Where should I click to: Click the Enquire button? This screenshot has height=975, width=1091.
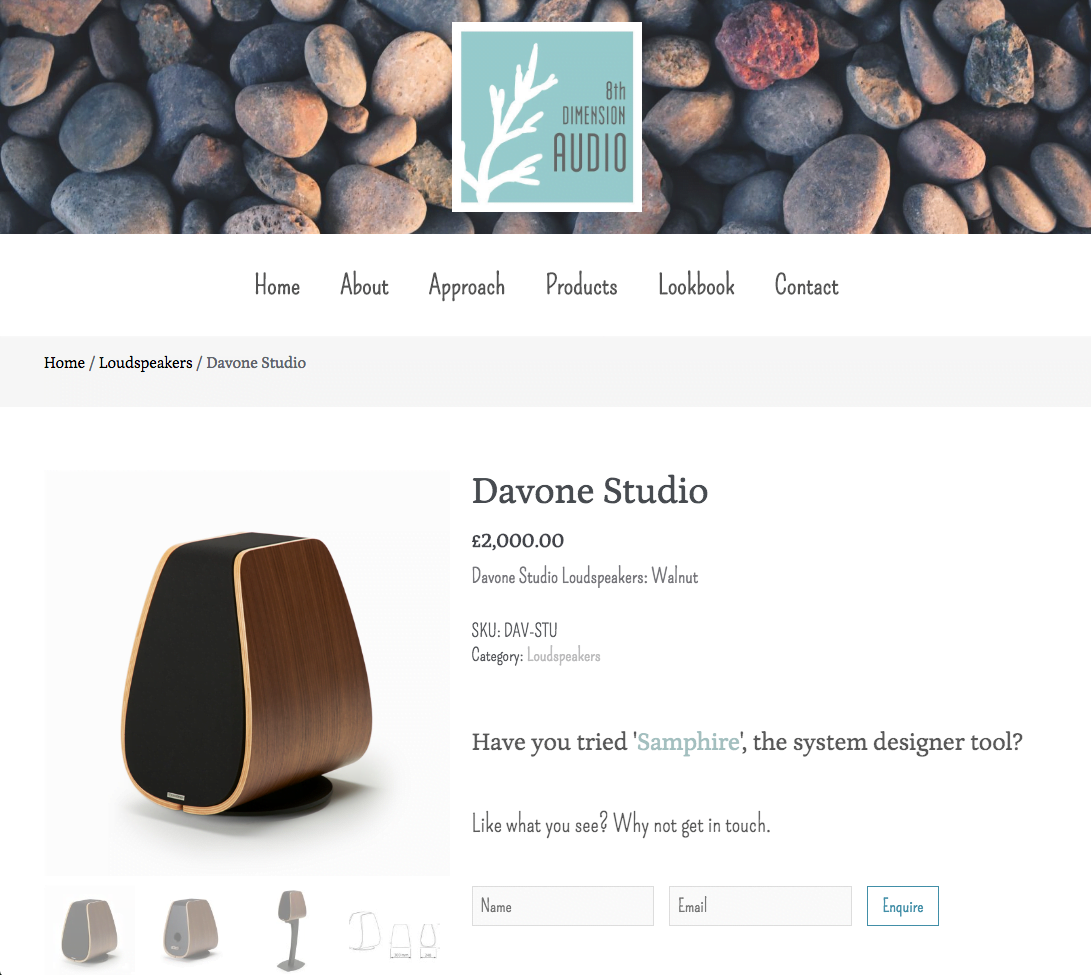[902, 906]
